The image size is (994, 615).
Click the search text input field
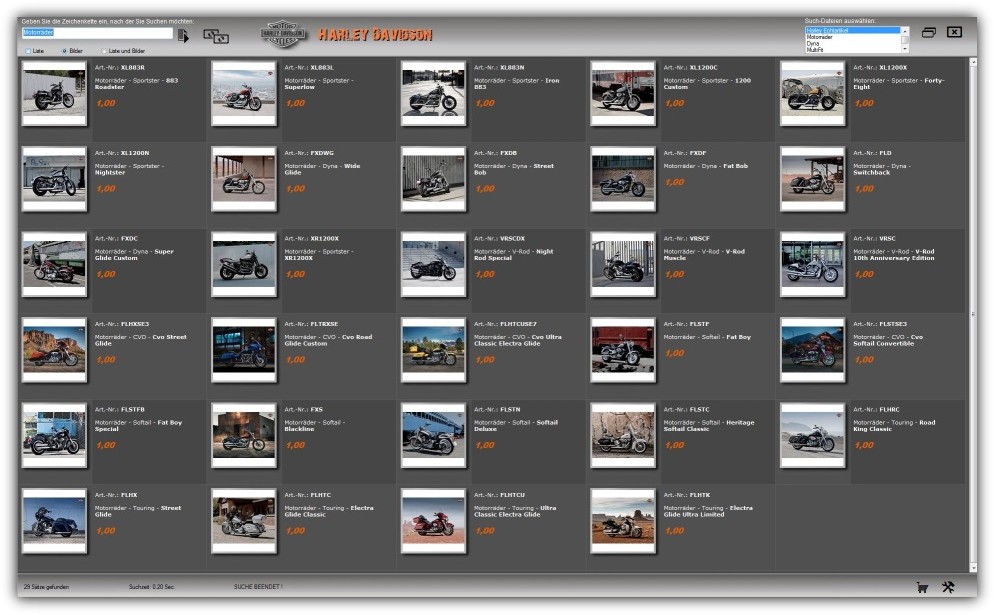coord(97,33)
